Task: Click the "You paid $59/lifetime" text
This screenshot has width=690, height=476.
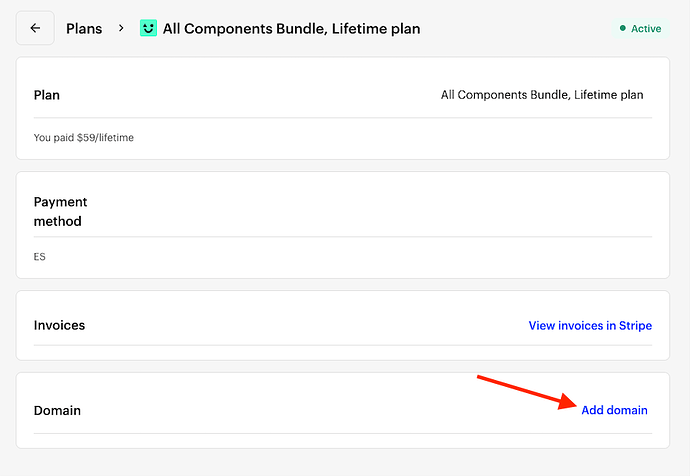Action: 84,137
